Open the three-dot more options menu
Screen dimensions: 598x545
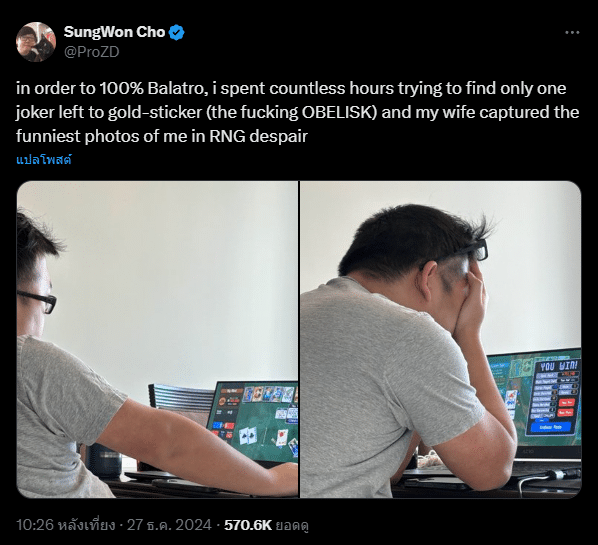572,33
